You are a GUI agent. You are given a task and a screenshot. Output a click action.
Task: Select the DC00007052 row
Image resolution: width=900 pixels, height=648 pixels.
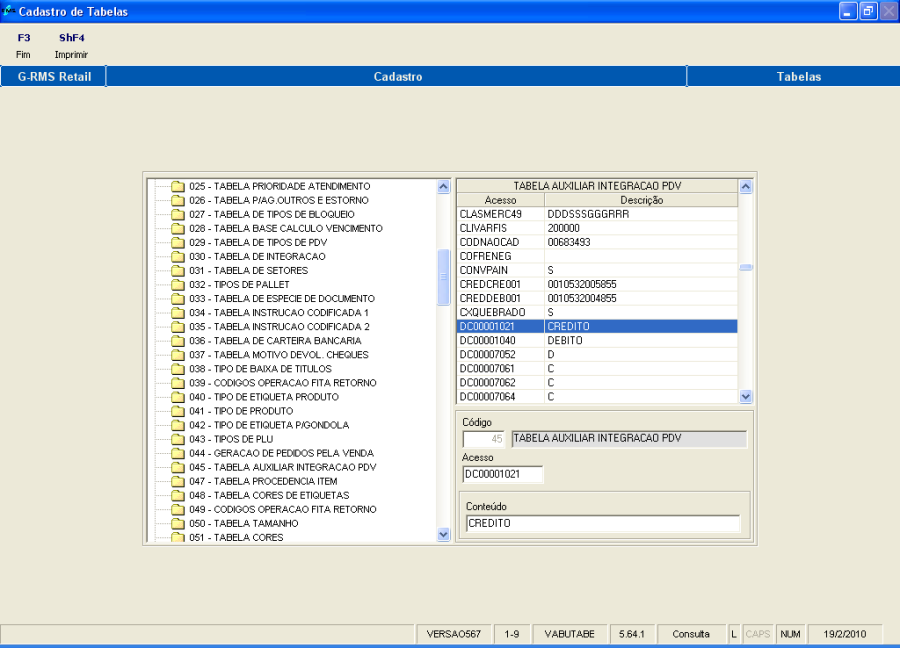(x=597, y=355)
